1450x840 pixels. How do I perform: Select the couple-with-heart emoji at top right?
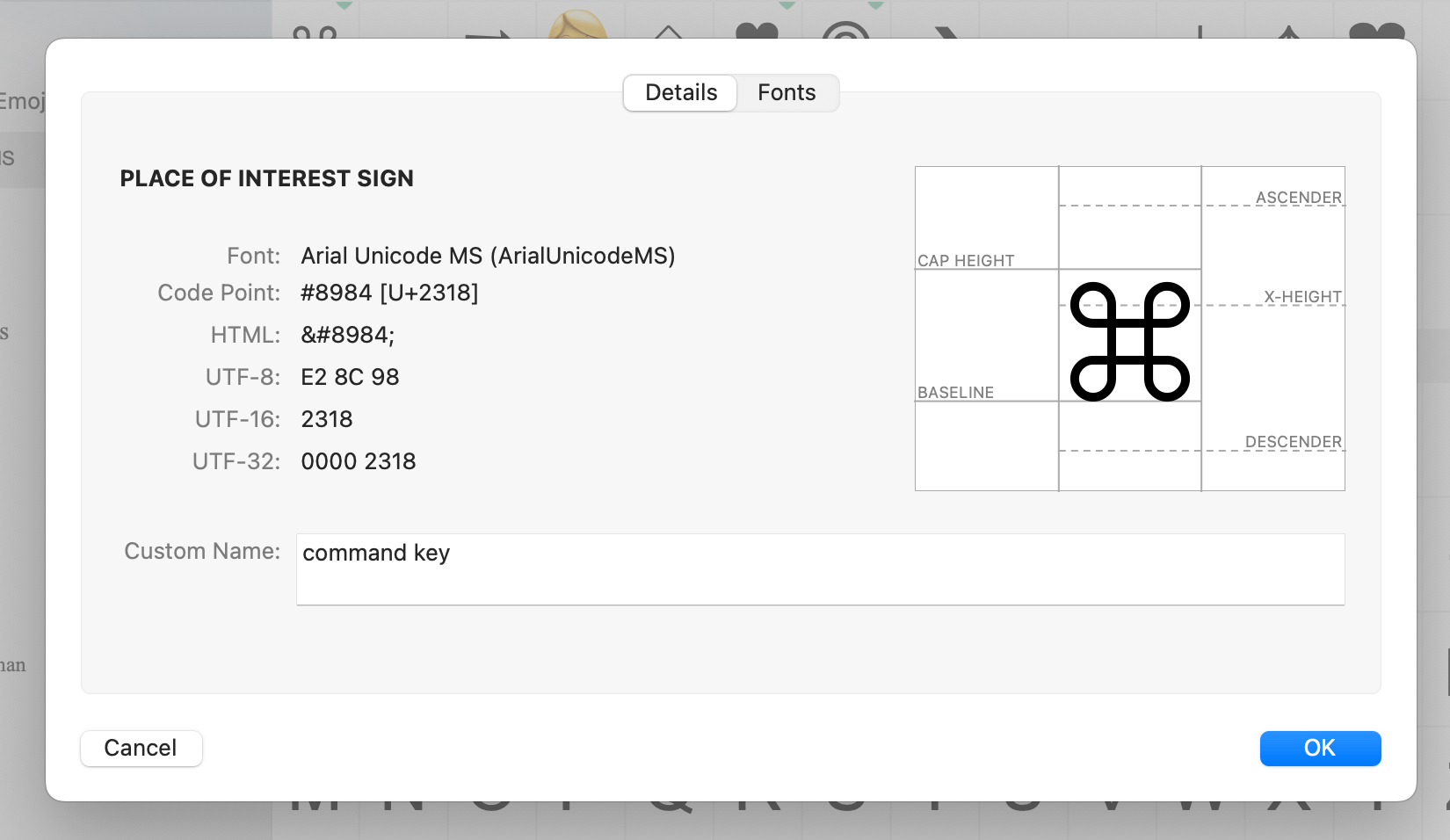click(1375, 35)
